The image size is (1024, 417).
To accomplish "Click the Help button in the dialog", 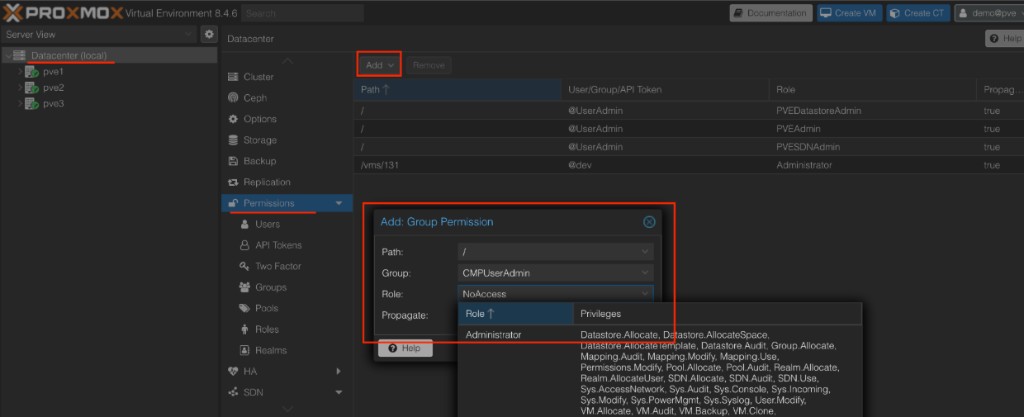I will pyautogui.click(x=405, y=348).
